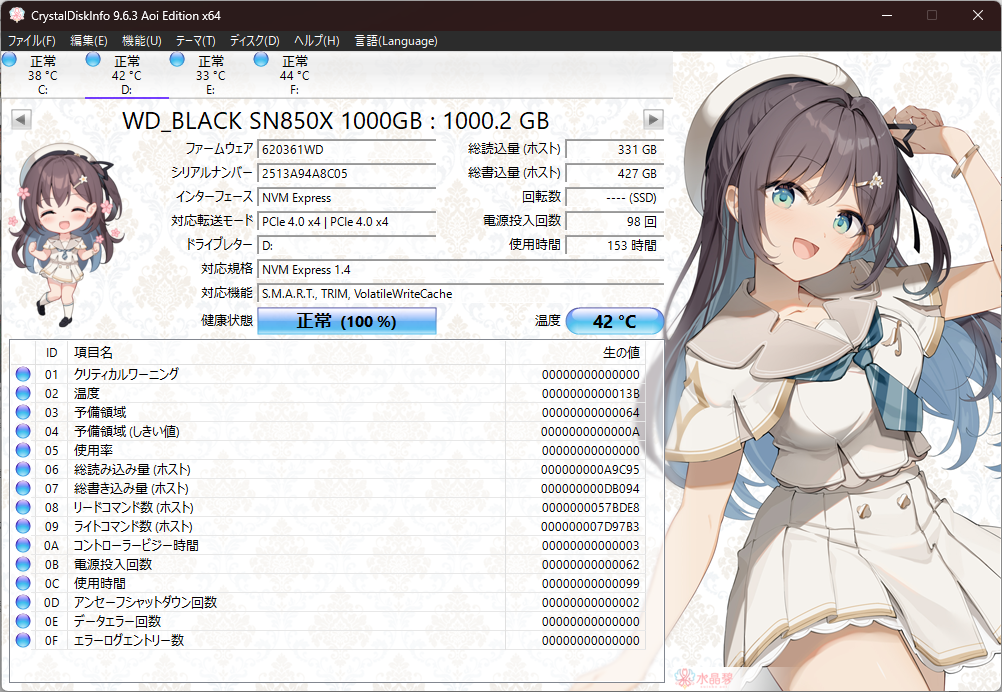This screenshot has width=1002, height=692.
Task: Click status orb of 0B 電源投入回数 row
Action: pyautogui.click(x=23, y=564)
